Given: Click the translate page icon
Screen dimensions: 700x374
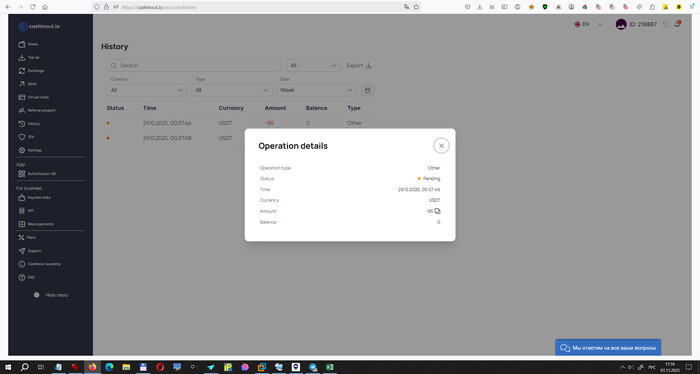Looking at the screenshot, I should pyautogui.click(x=406, y=7).
